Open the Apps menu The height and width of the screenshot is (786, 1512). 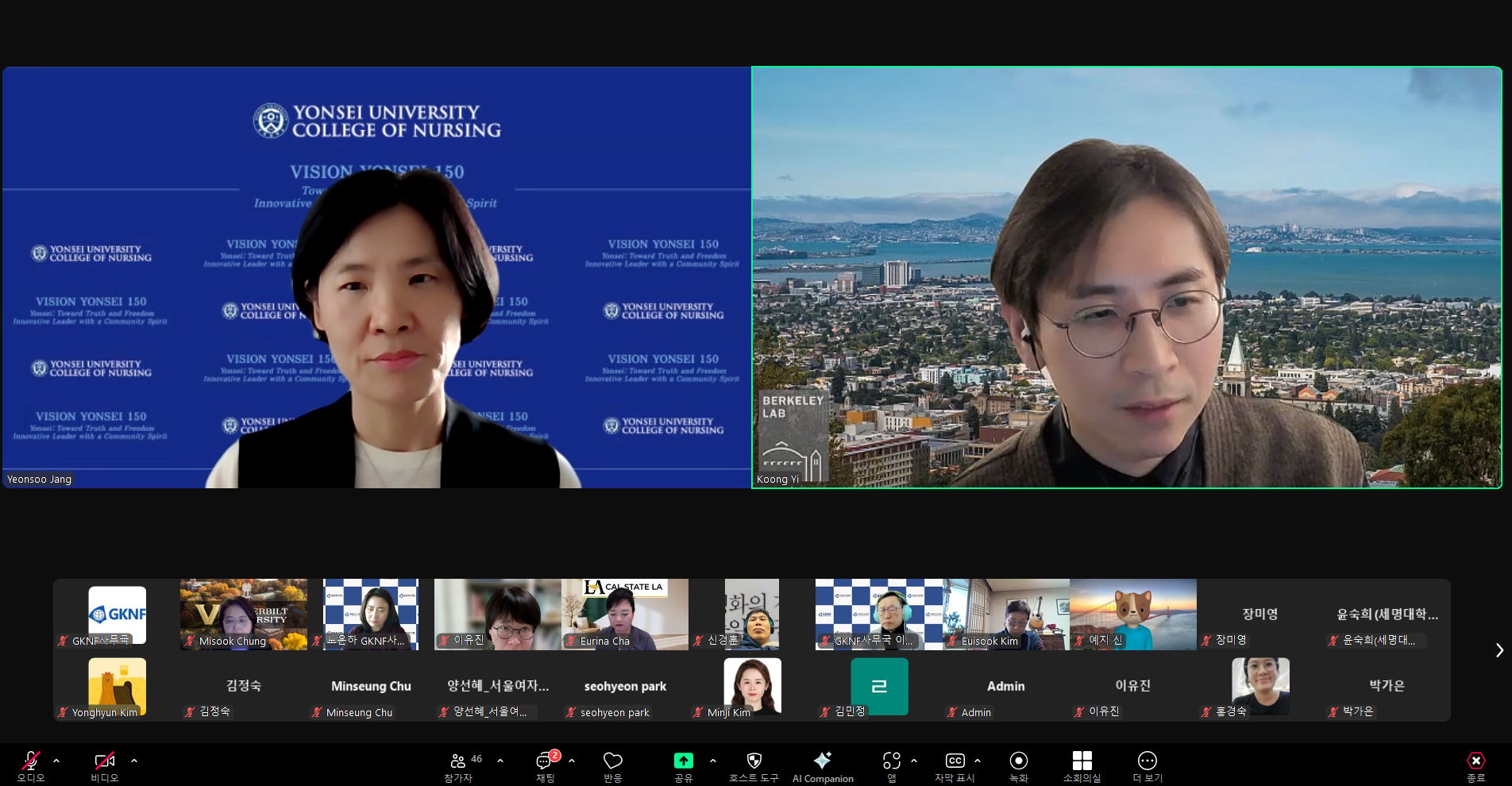coord(891,765)
